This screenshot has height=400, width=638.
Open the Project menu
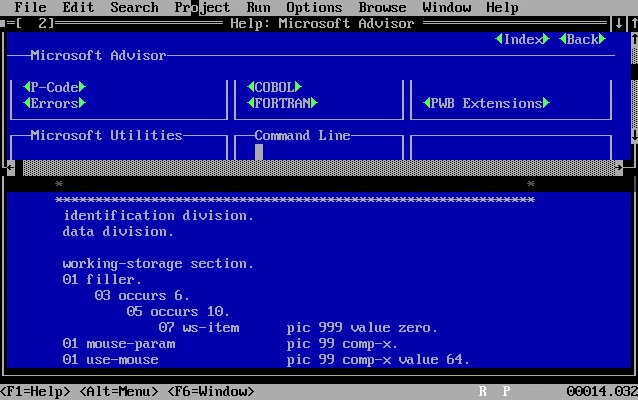coord(202,7)
